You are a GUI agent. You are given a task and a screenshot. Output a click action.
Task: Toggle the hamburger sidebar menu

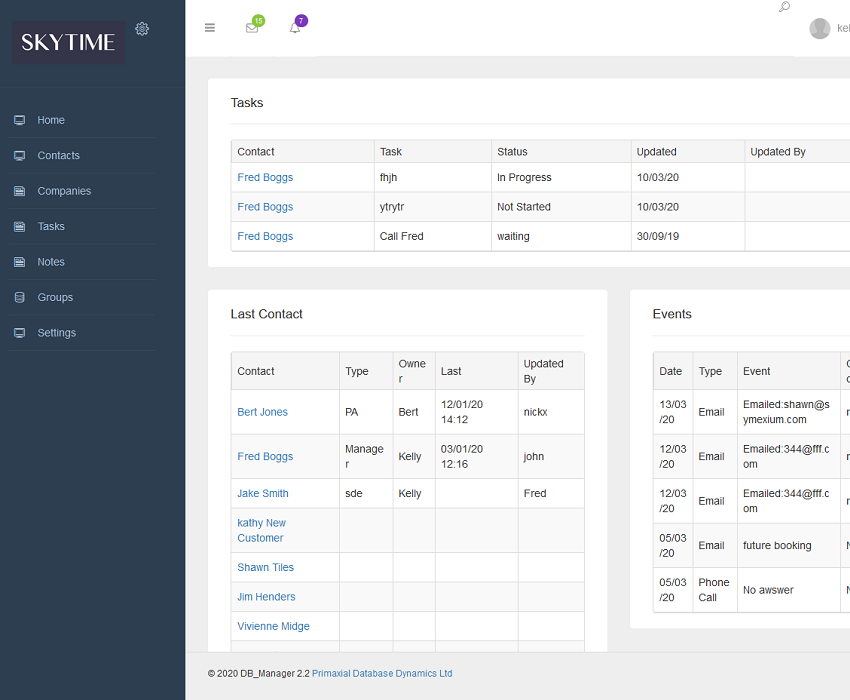coord(210,28)
